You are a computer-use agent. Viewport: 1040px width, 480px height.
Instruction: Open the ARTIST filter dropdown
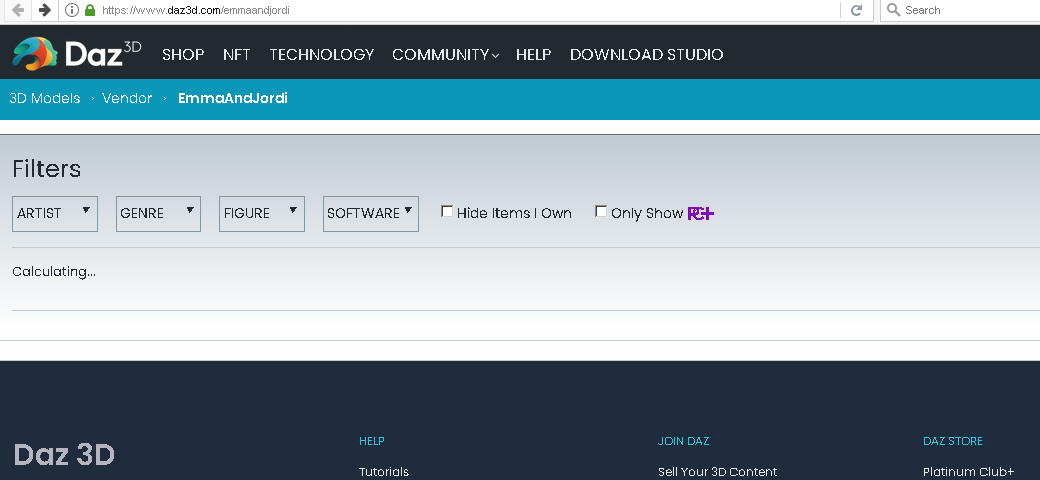coord(54,213)
